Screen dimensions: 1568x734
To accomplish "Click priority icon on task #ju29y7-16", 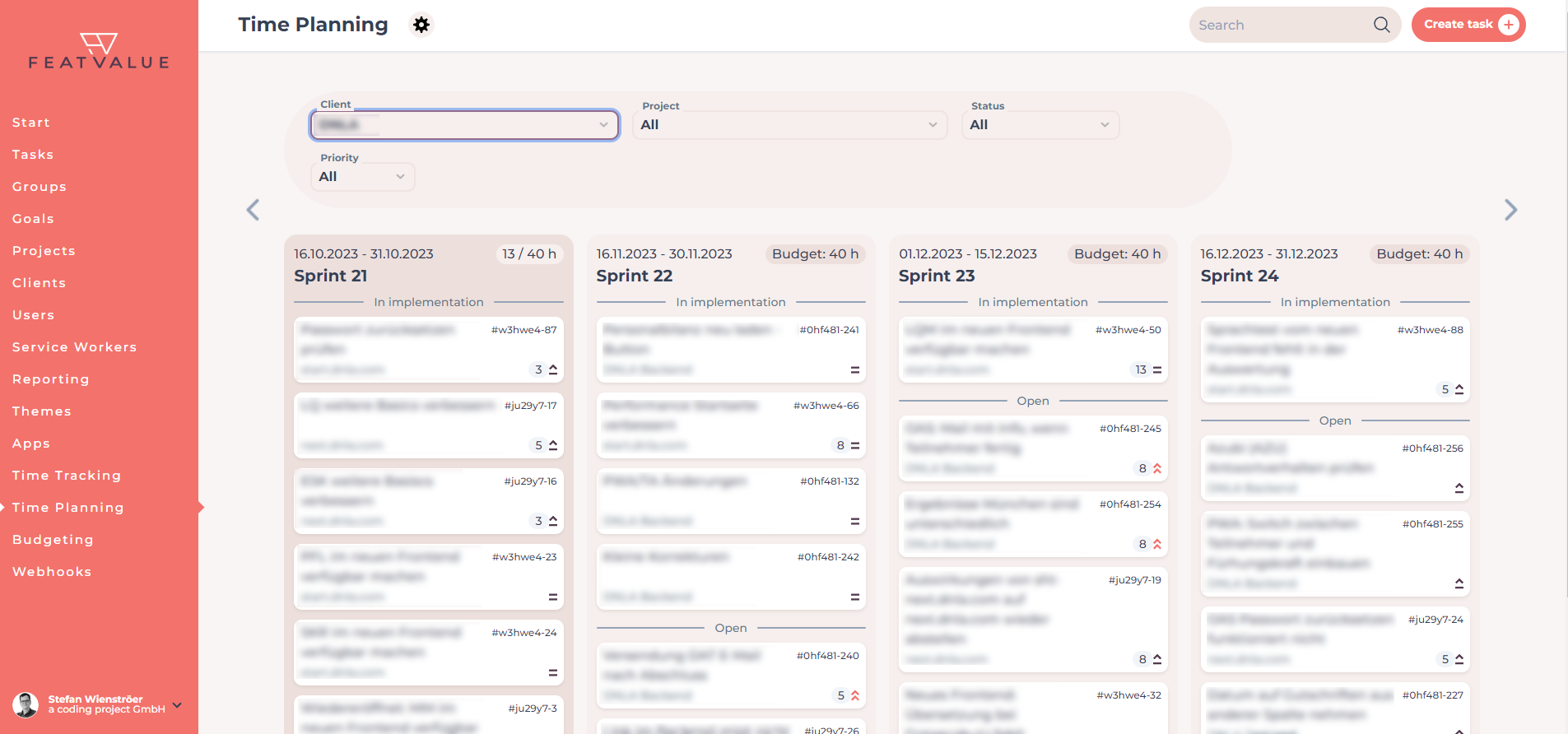I will pos(553,521).
